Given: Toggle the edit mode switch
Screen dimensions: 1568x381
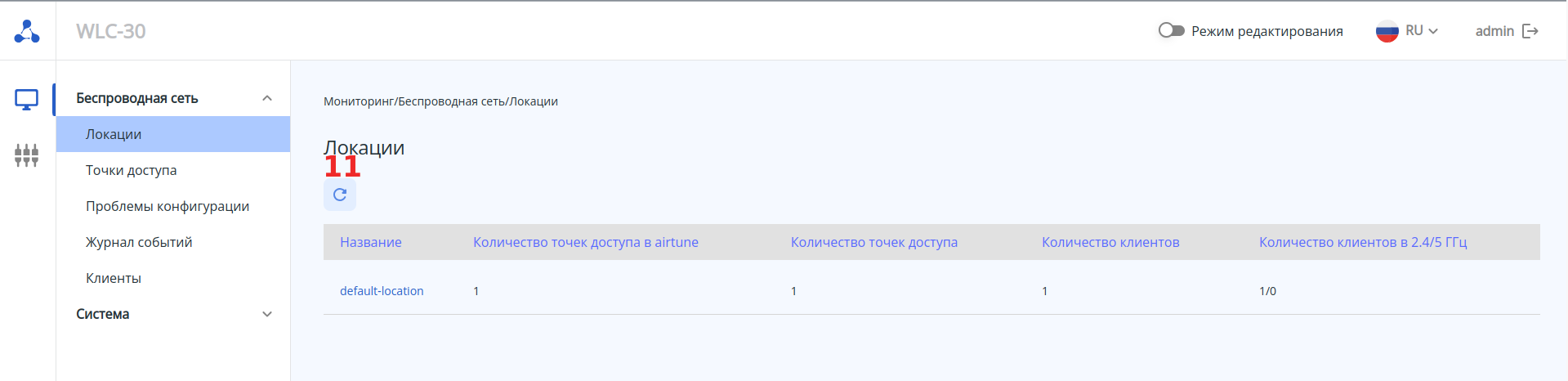Looking at the screenshot, I should (x=1171, y=30).
